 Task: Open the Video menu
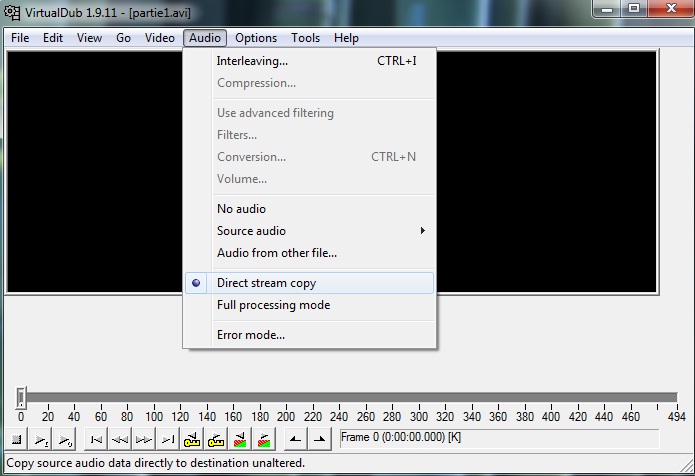160,38
